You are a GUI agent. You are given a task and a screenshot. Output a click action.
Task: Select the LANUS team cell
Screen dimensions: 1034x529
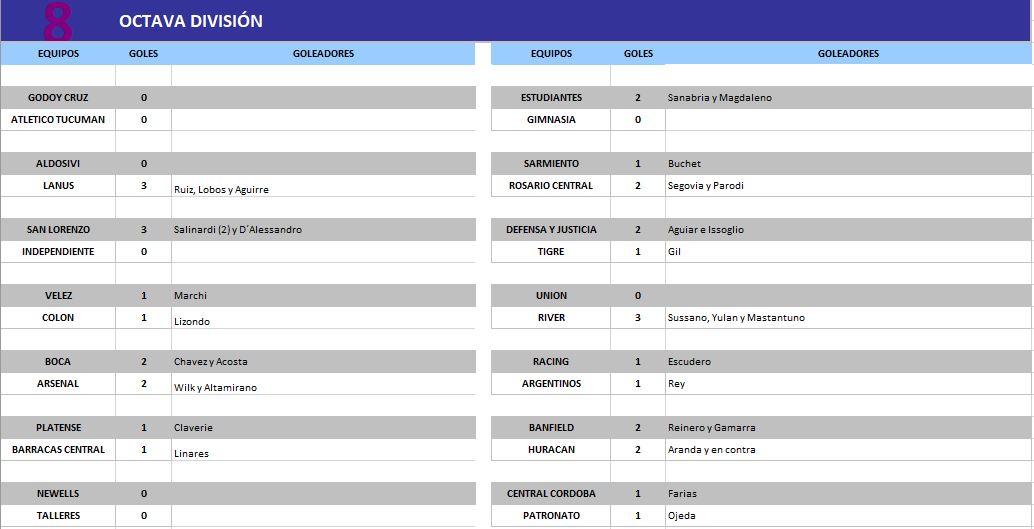pos(58,185)
